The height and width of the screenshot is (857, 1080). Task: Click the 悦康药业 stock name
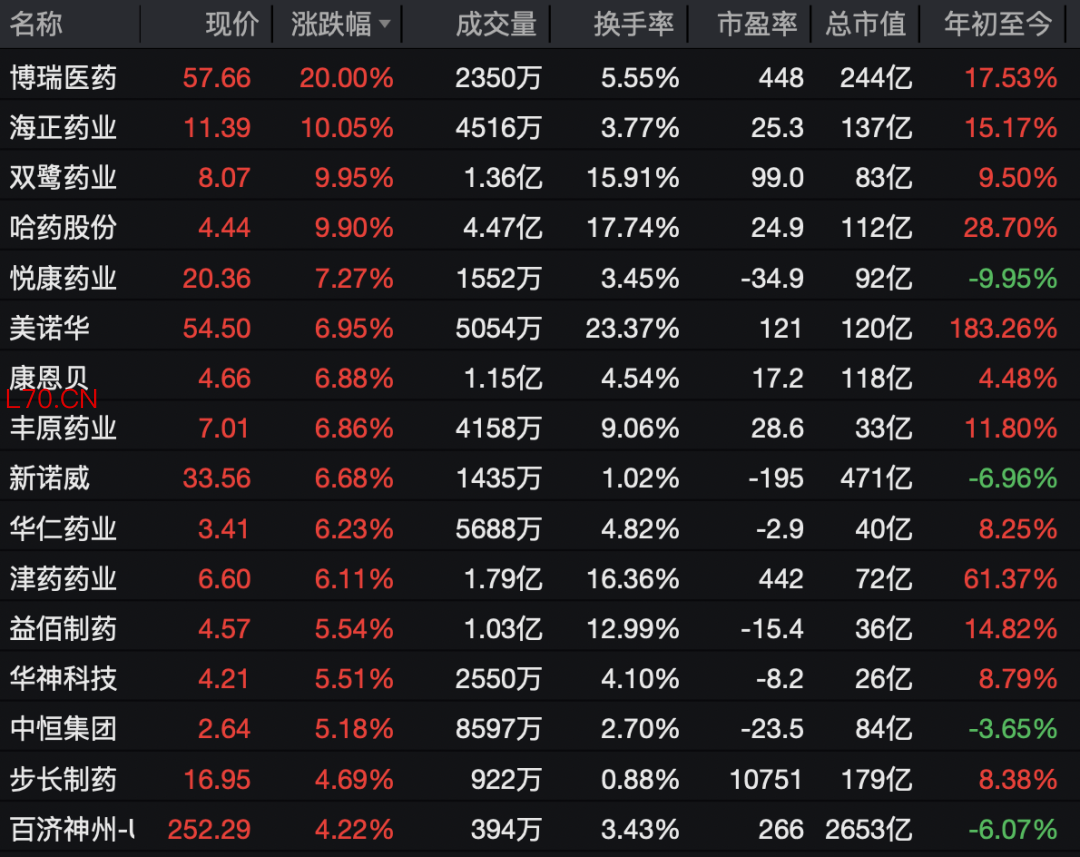point(63,277)
